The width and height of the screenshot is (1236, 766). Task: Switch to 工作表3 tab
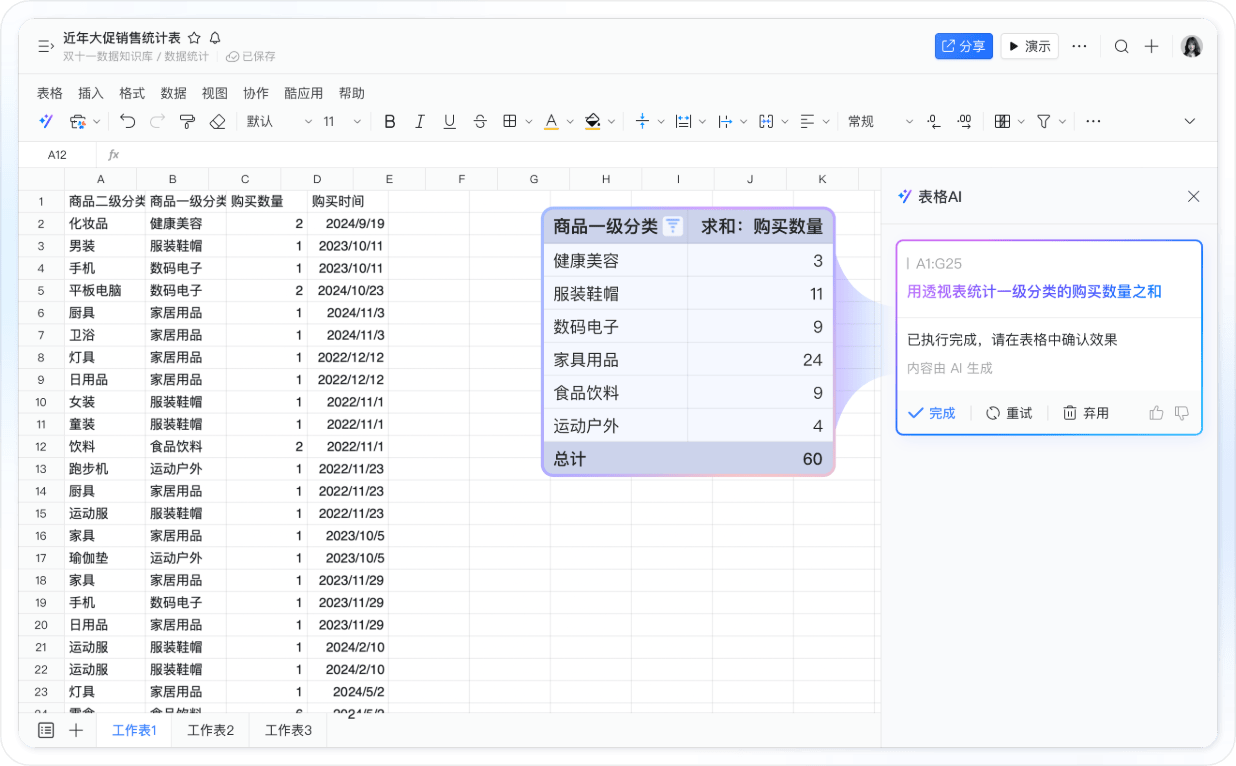click(288, 730)
